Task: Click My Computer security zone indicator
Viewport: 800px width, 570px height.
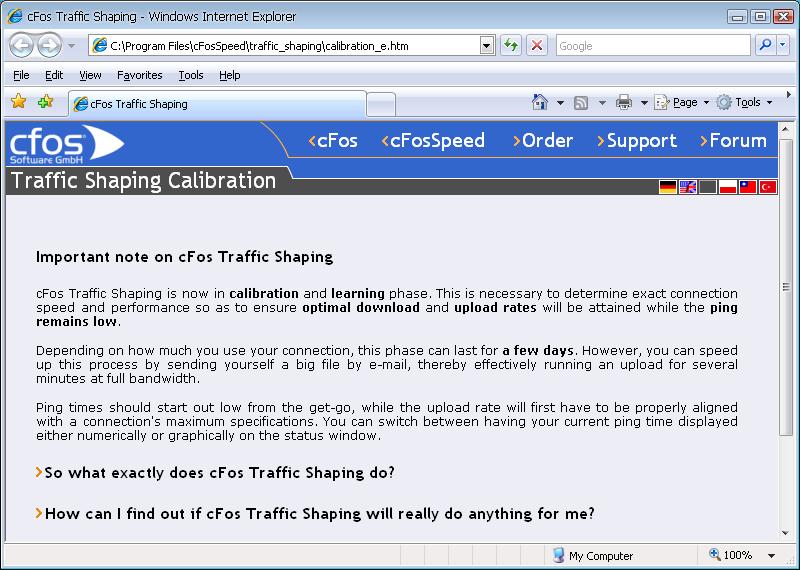Action: click(593, 556)
